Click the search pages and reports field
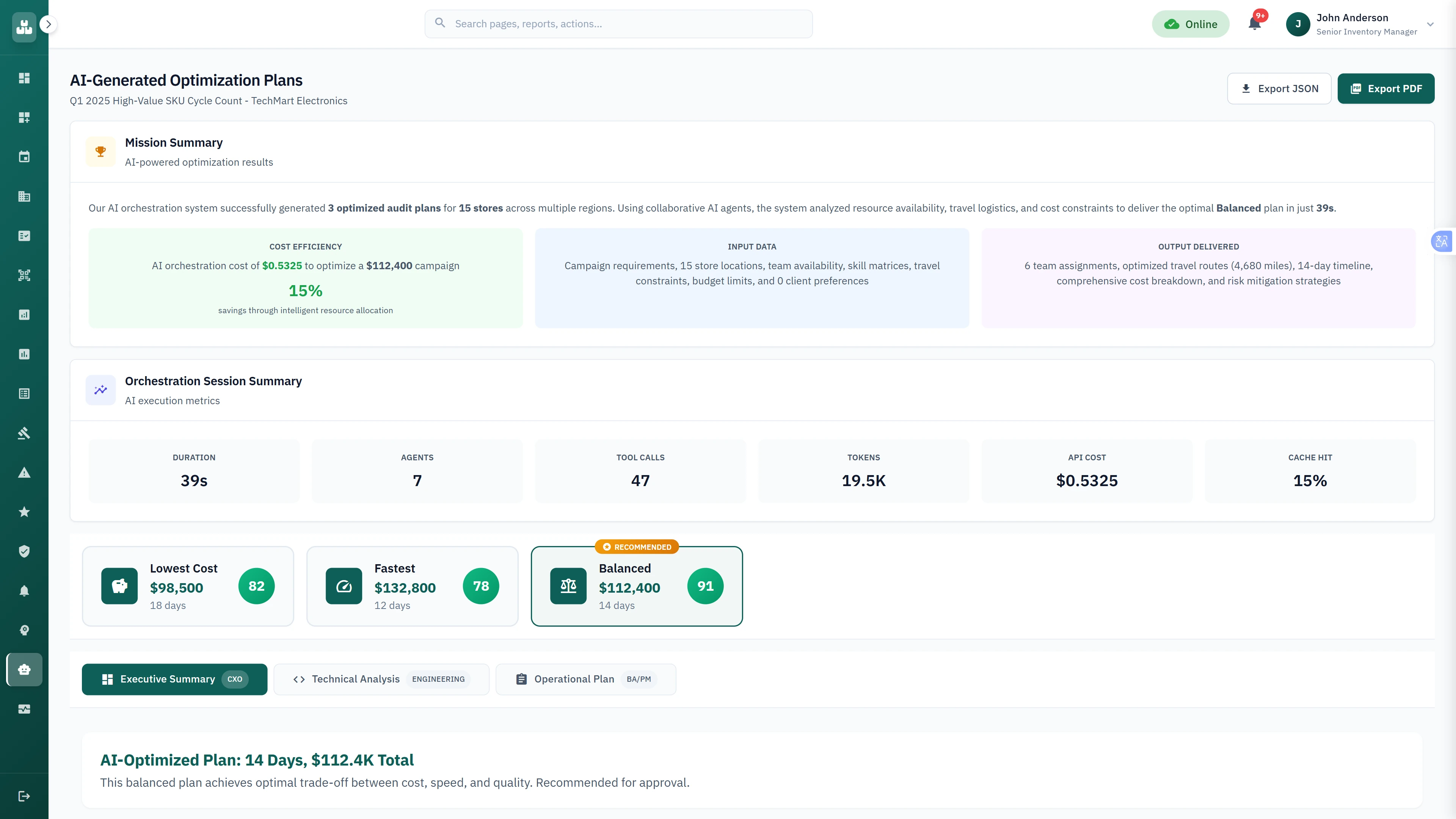This screenshot has height=819, width=1456. [x=618, y=24]
